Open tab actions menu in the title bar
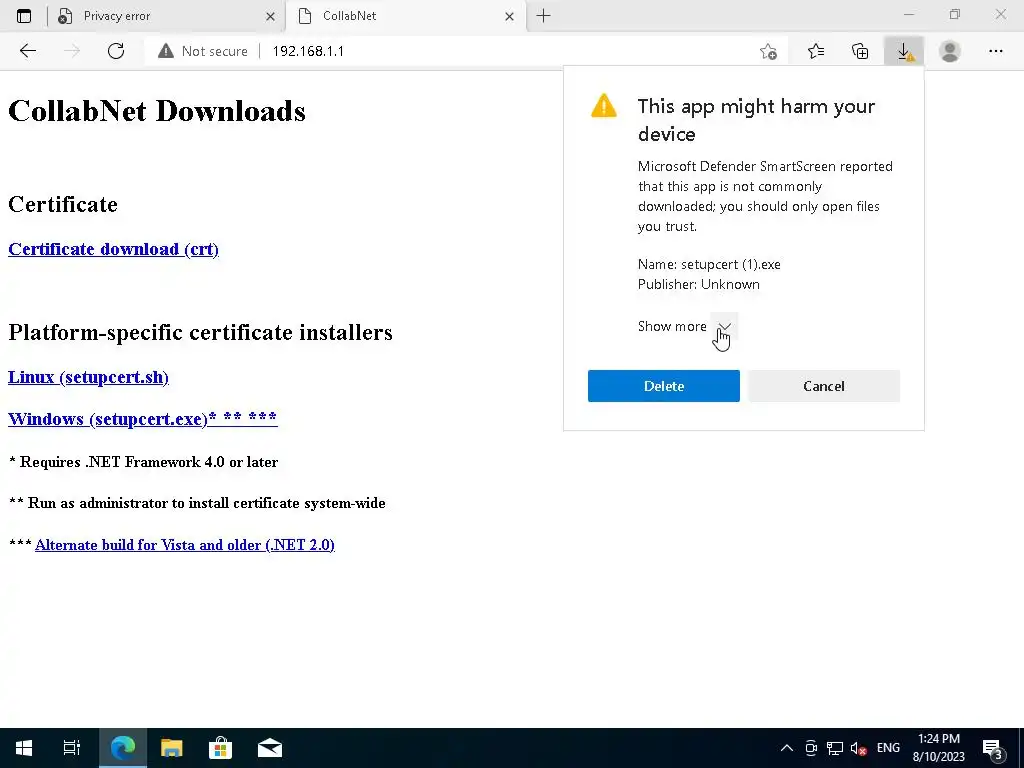Viewport: 1024px width, 768px height. coord(24,16)
